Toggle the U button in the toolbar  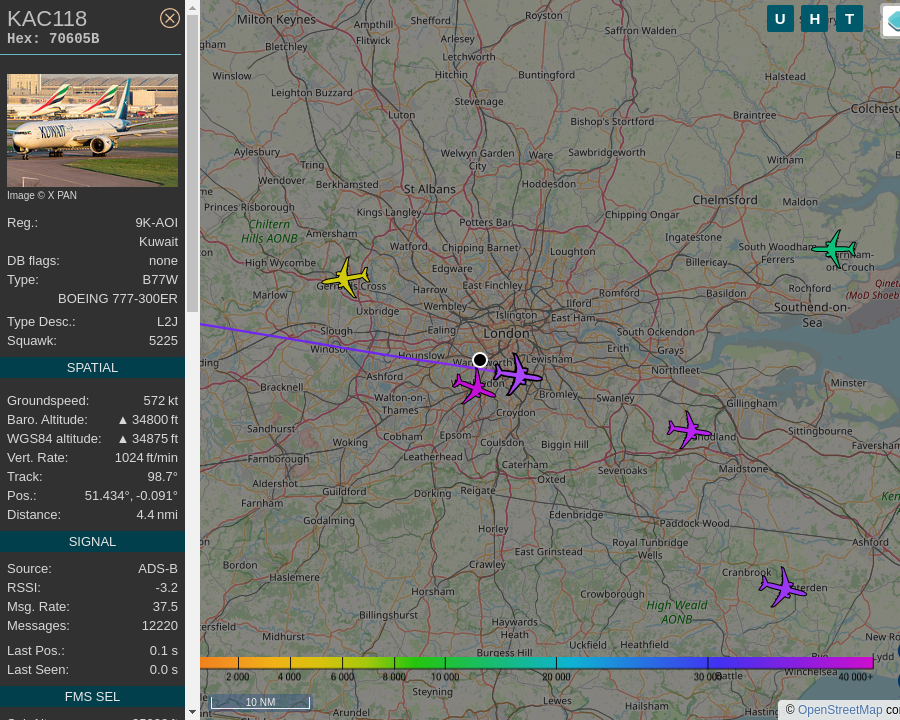(x=780, y=18)
